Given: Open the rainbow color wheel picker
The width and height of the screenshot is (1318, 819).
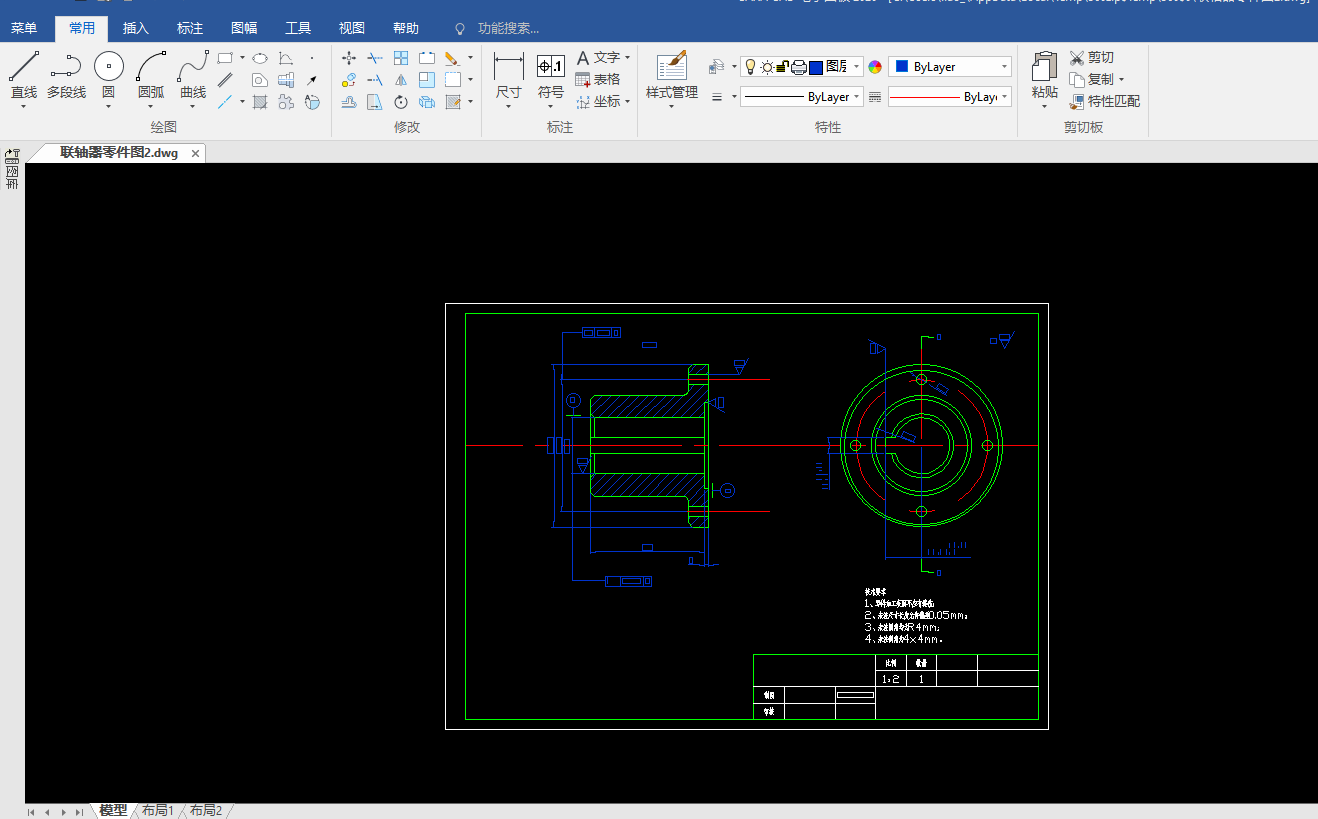Looking at the screenshot, I should [875, 67].
